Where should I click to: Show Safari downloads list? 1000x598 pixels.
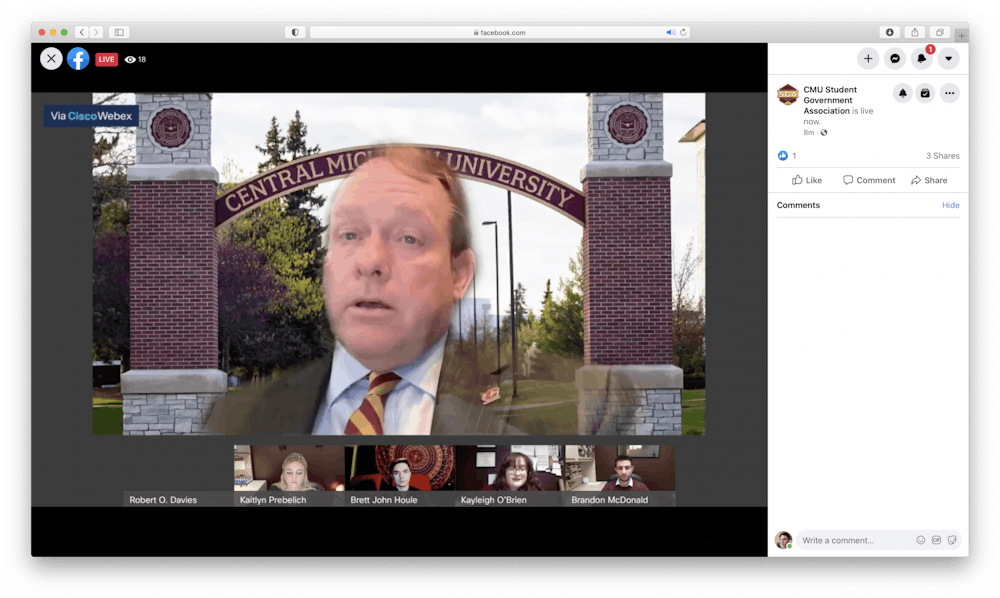click(x=889, y=32)
